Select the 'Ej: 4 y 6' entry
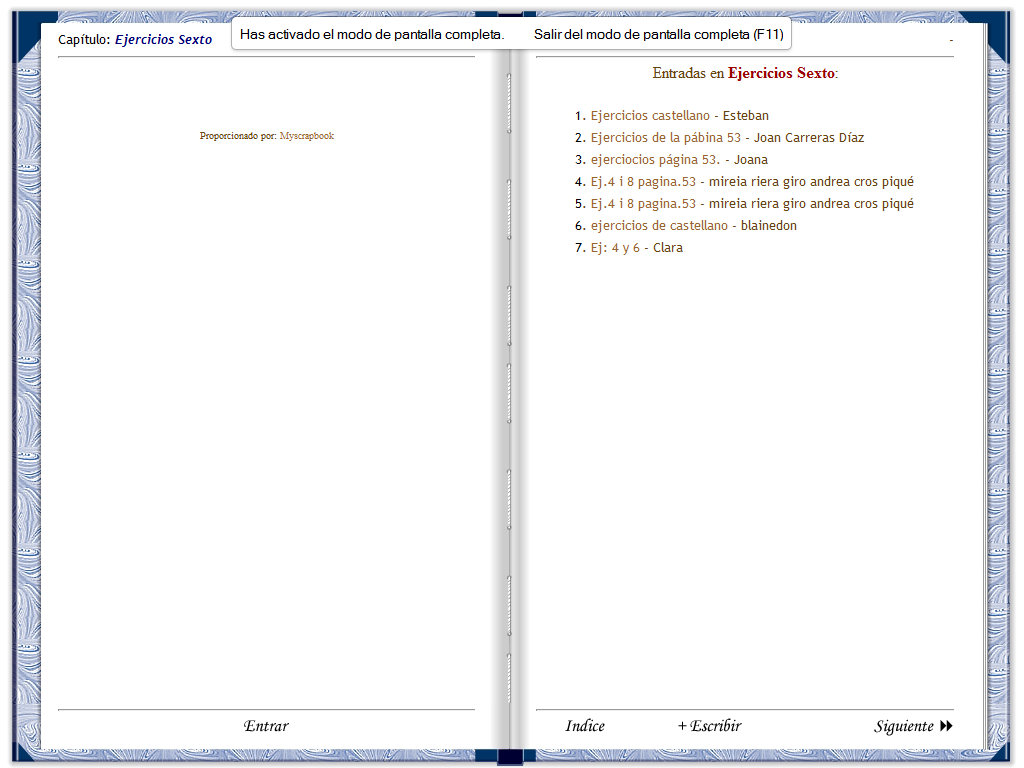Screen dimensions: 1024x768 point(615,248)
